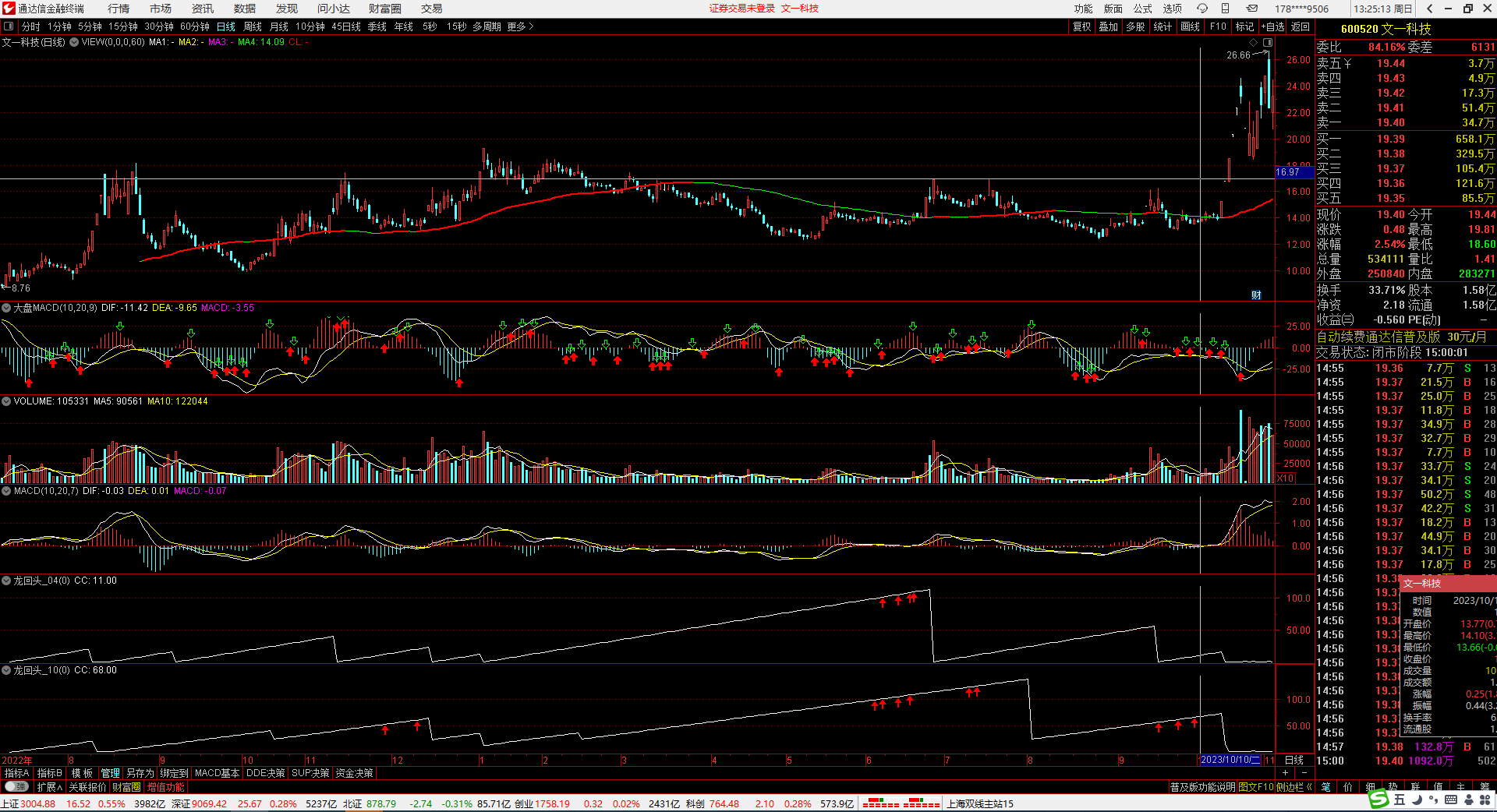This screenshot has width=1497, height=812.
Task: Click the 叠加 overlay button
Action: point(1109,26)
